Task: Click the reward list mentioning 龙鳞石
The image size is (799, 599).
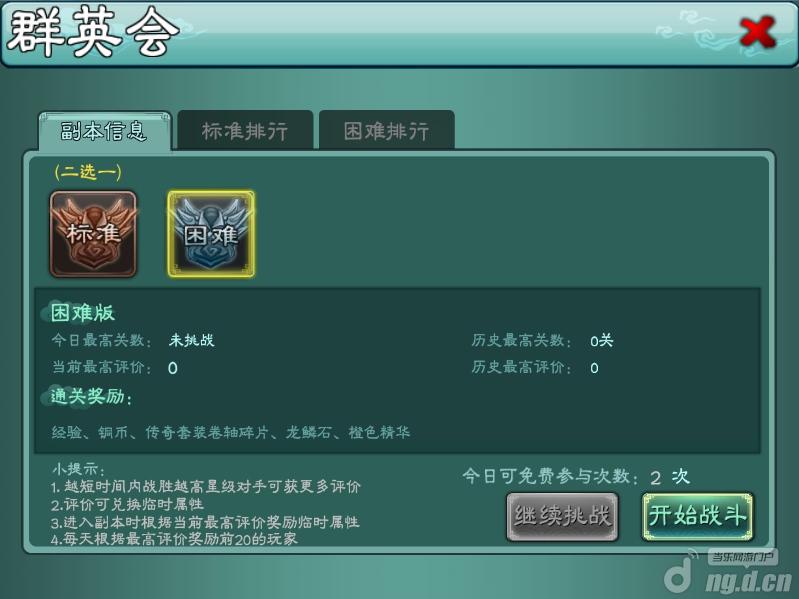Action: tap(231, 432)
